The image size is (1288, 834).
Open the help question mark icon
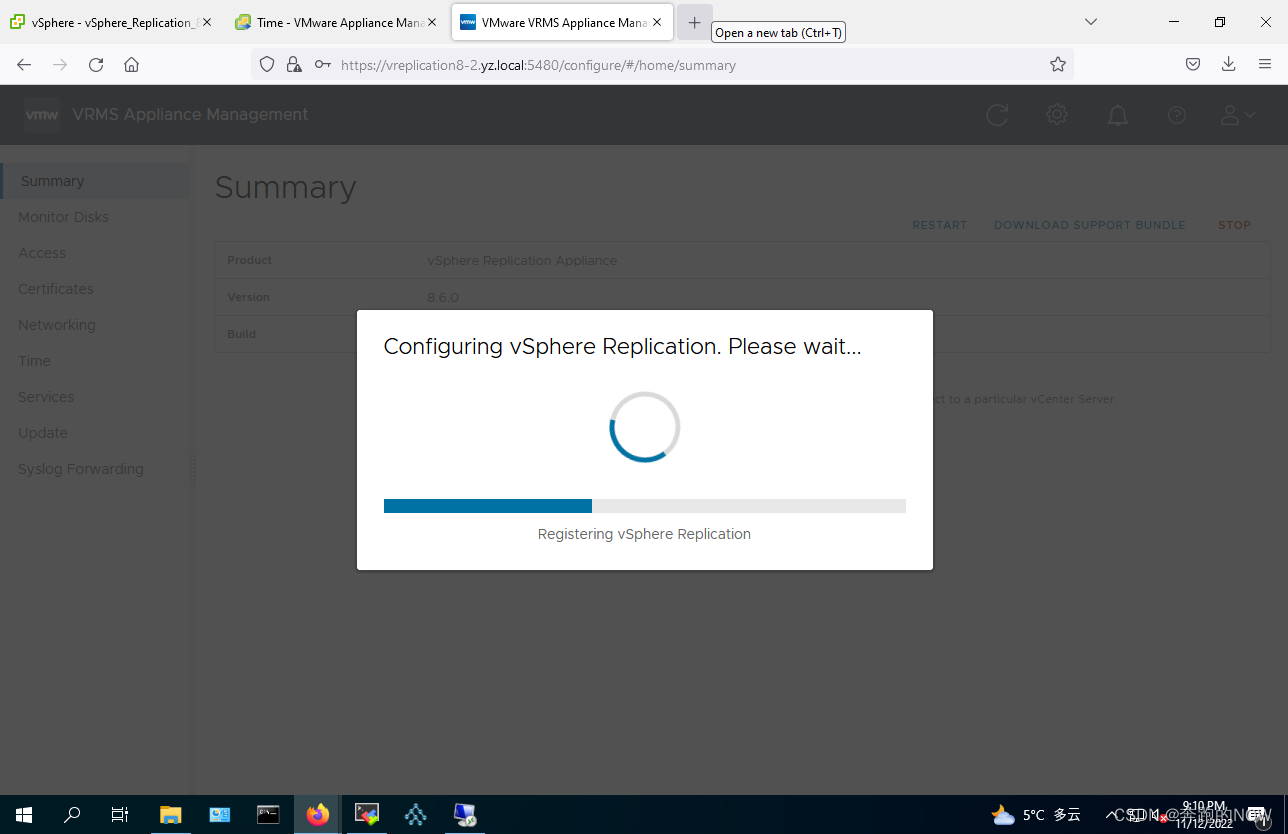pos(1177,115)
